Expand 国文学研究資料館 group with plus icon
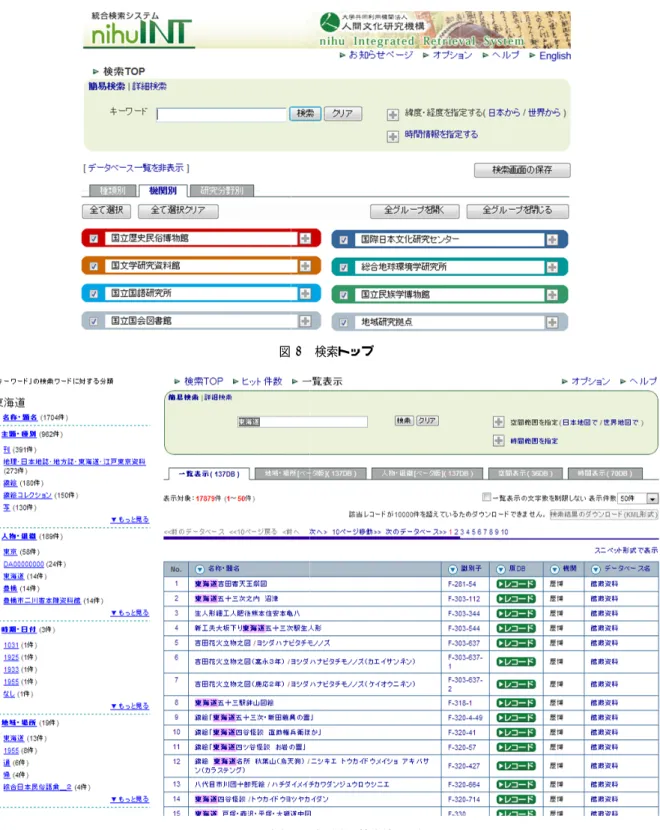The image size is (660, 830). pyautogui.click(x=305, y=266)
